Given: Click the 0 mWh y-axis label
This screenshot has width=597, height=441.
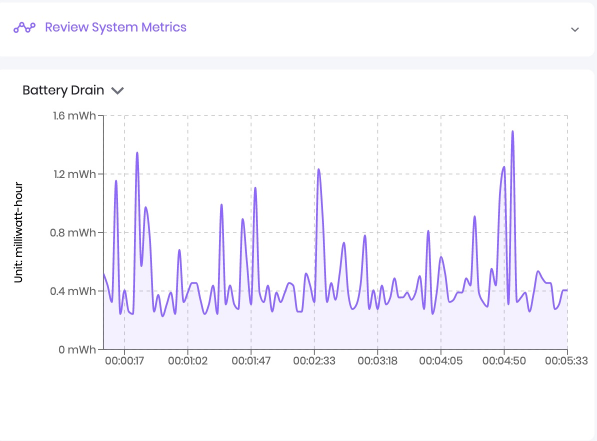Looking at the screenshot, I should coord(77,350).
